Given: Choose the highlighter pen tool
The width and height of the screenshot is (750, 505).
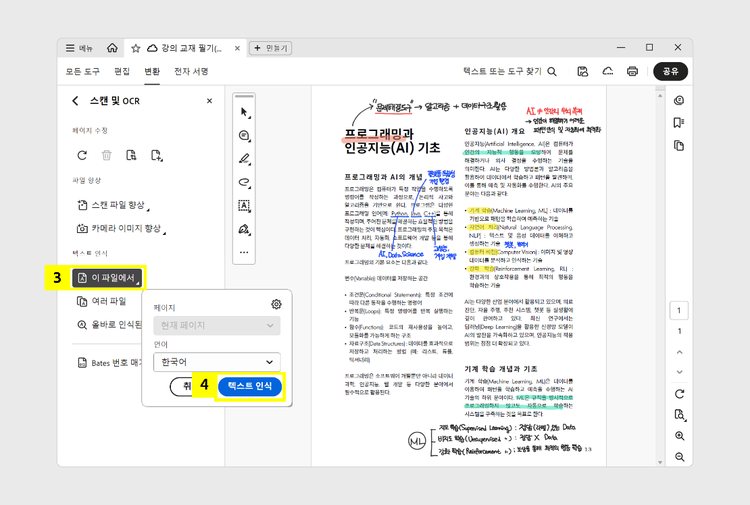Looking at the screenshot, I should [x=244, y=159].
